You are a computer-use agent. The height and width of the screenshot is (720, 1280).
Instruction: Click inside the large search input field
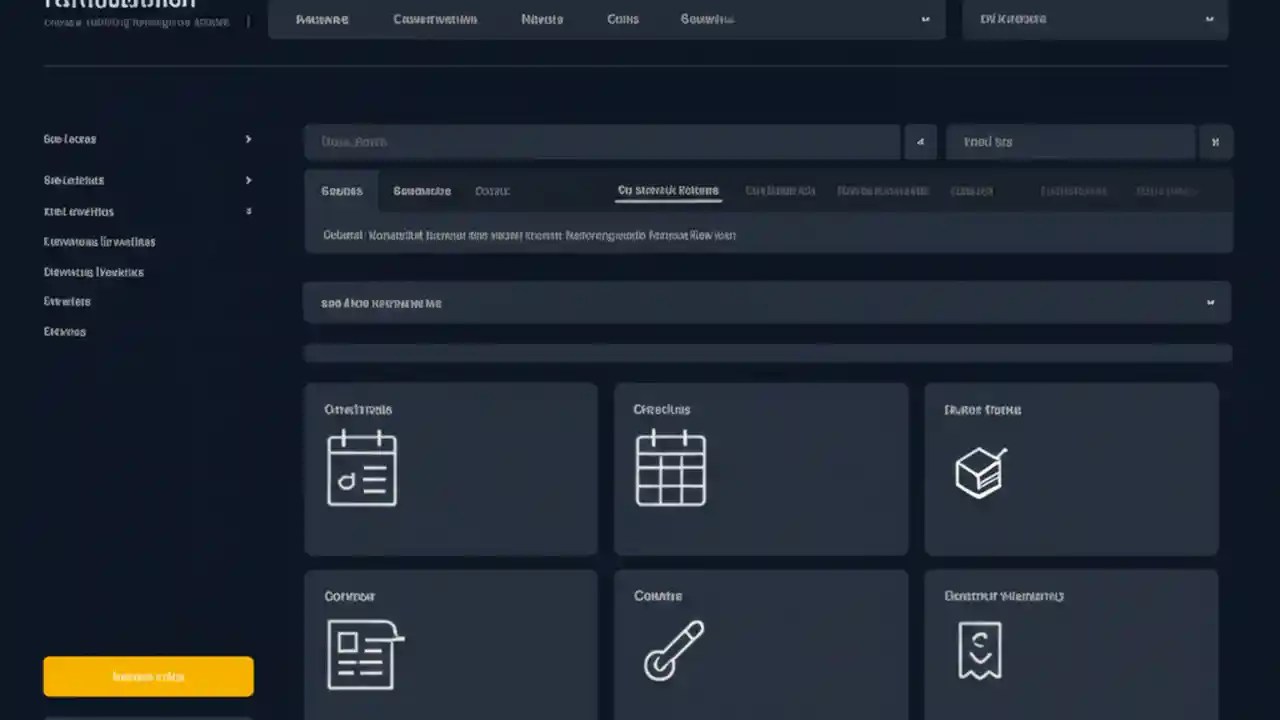click(600, 141)
